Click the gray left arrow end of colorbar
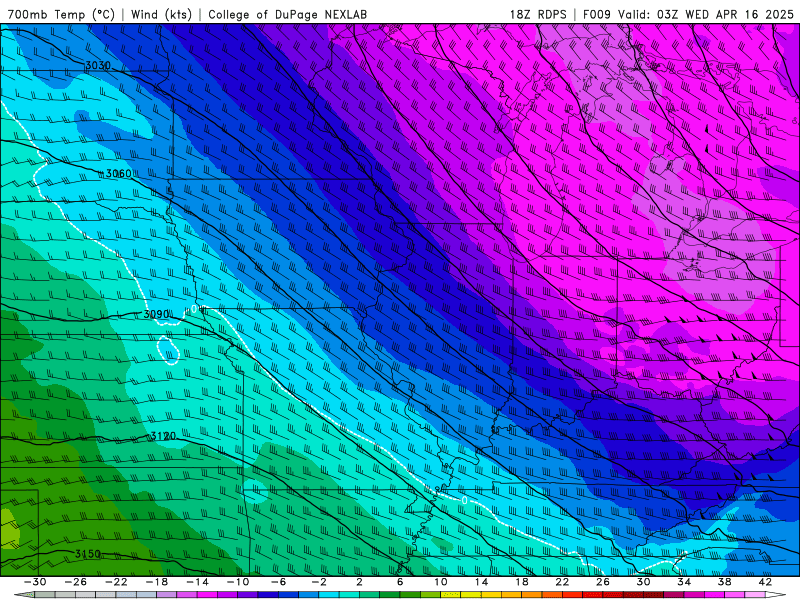Viewport: 800px width, 600px height. coord(24,595)
